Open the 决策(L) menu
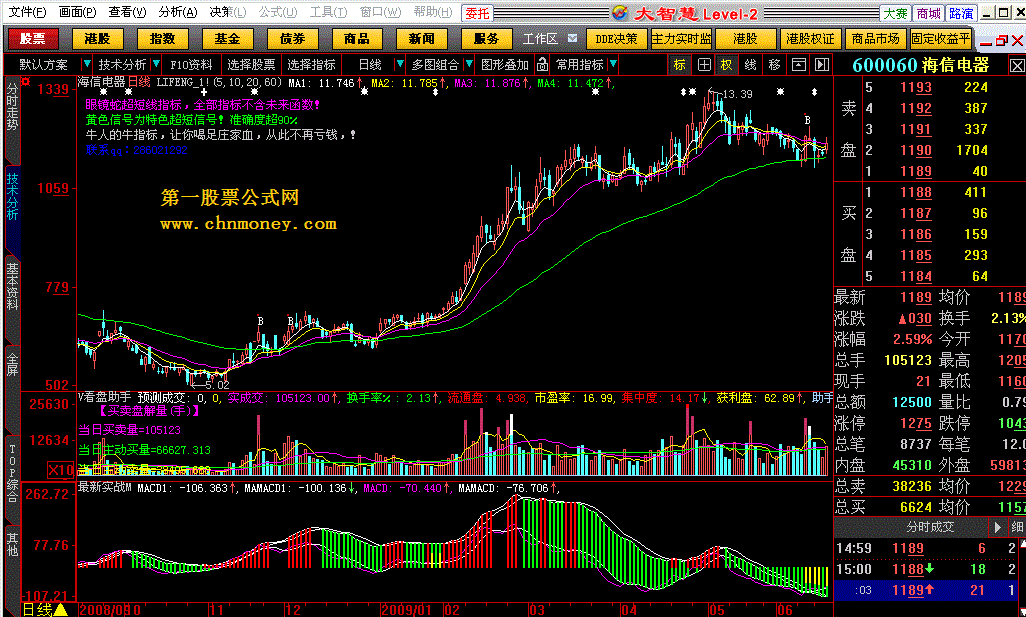 point(228,12)
